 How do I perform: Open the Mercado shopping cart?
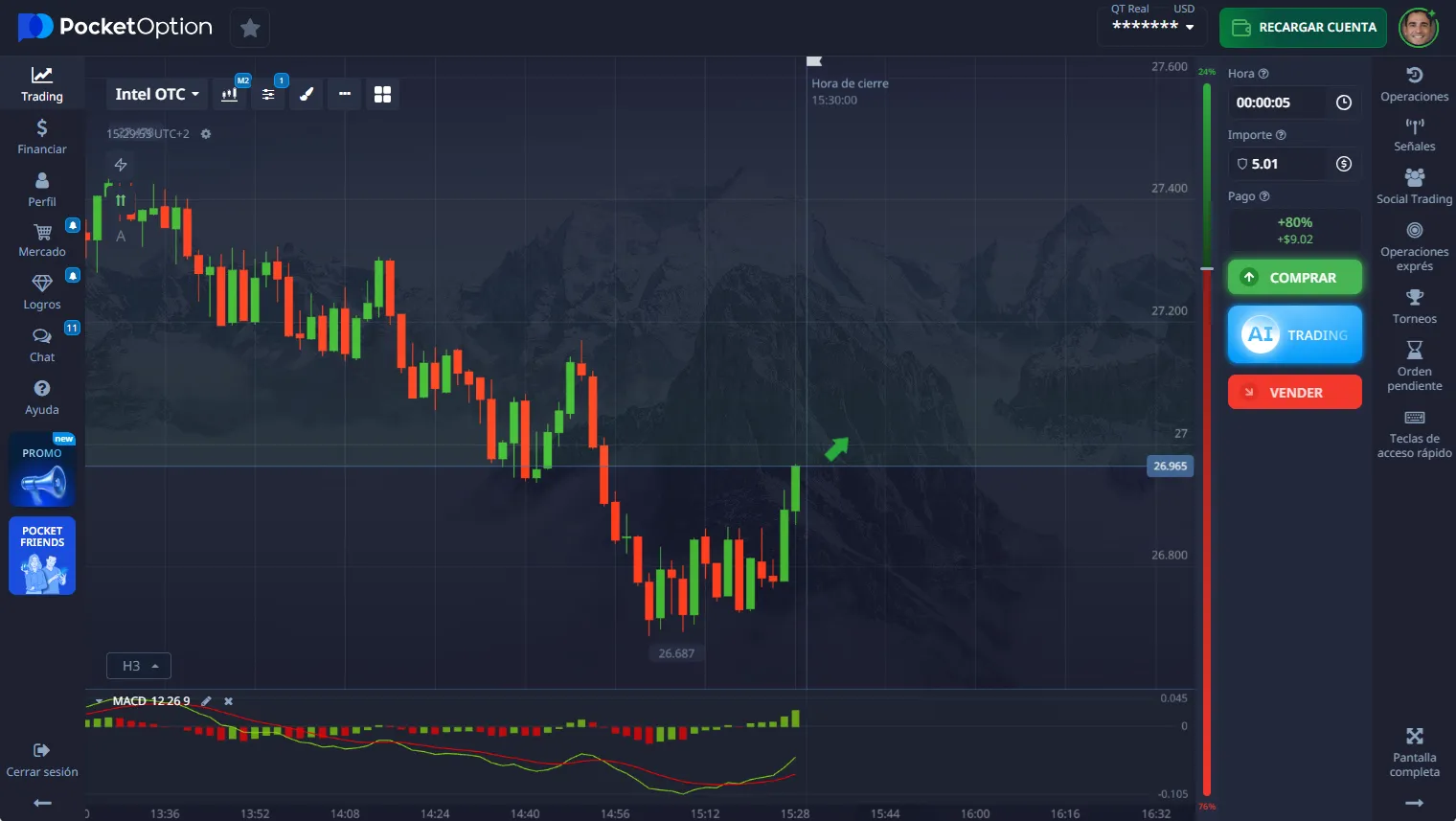[x=42, y=239]
